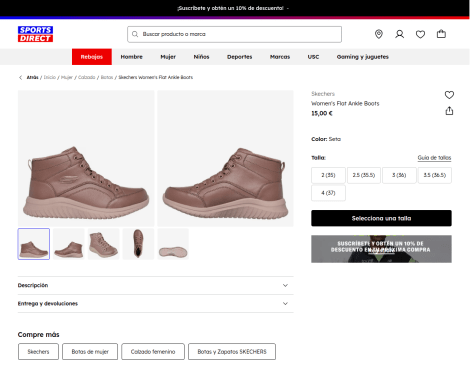Image resolution: width=475 pixels, height=380 pixels.
Task: Click the Skechers brand name link
Action: click(x=323, y=94)
